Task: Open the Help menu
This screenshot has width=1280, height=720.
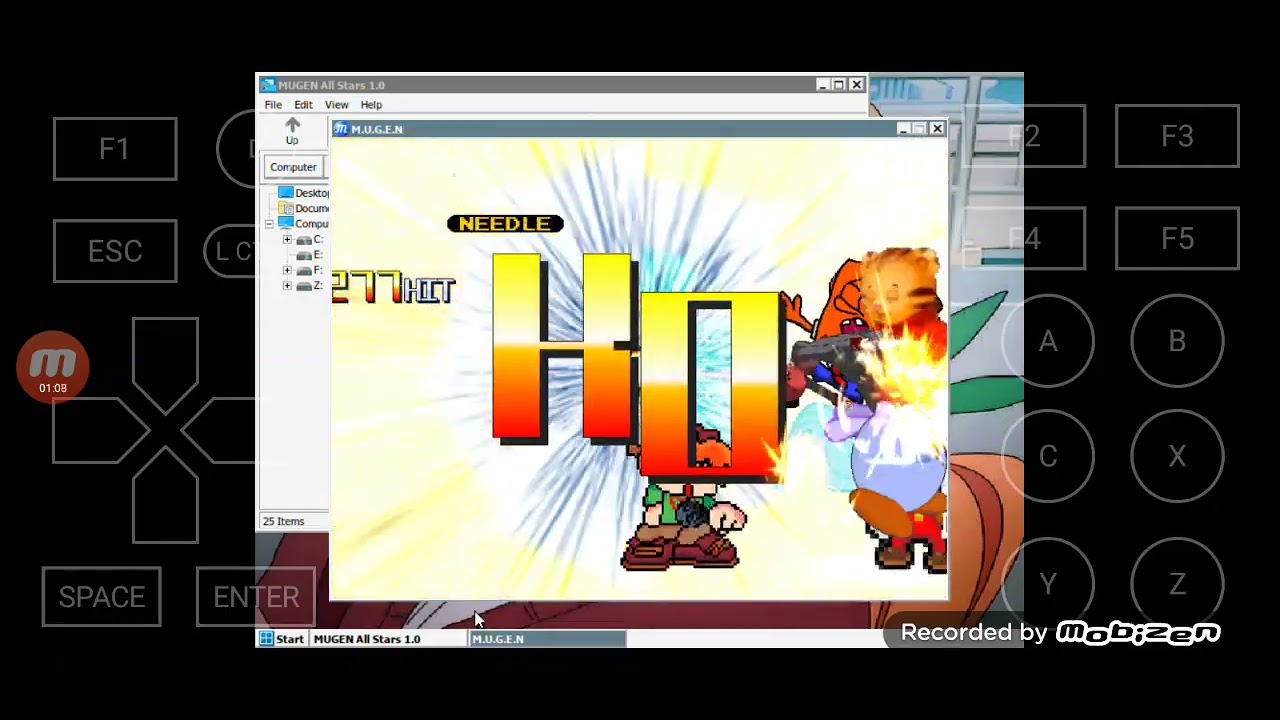Action: (371, 105)
